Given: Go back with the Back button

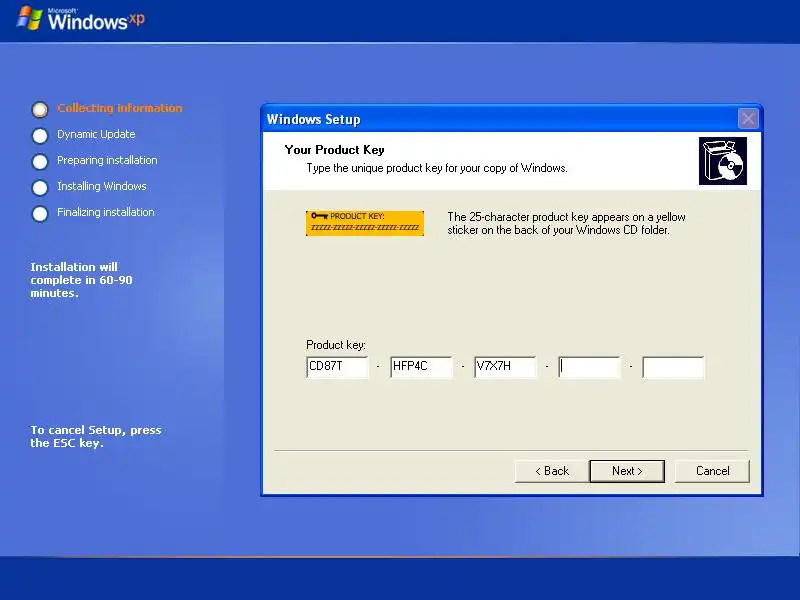Looking at the screenshot, I should 552,471.
